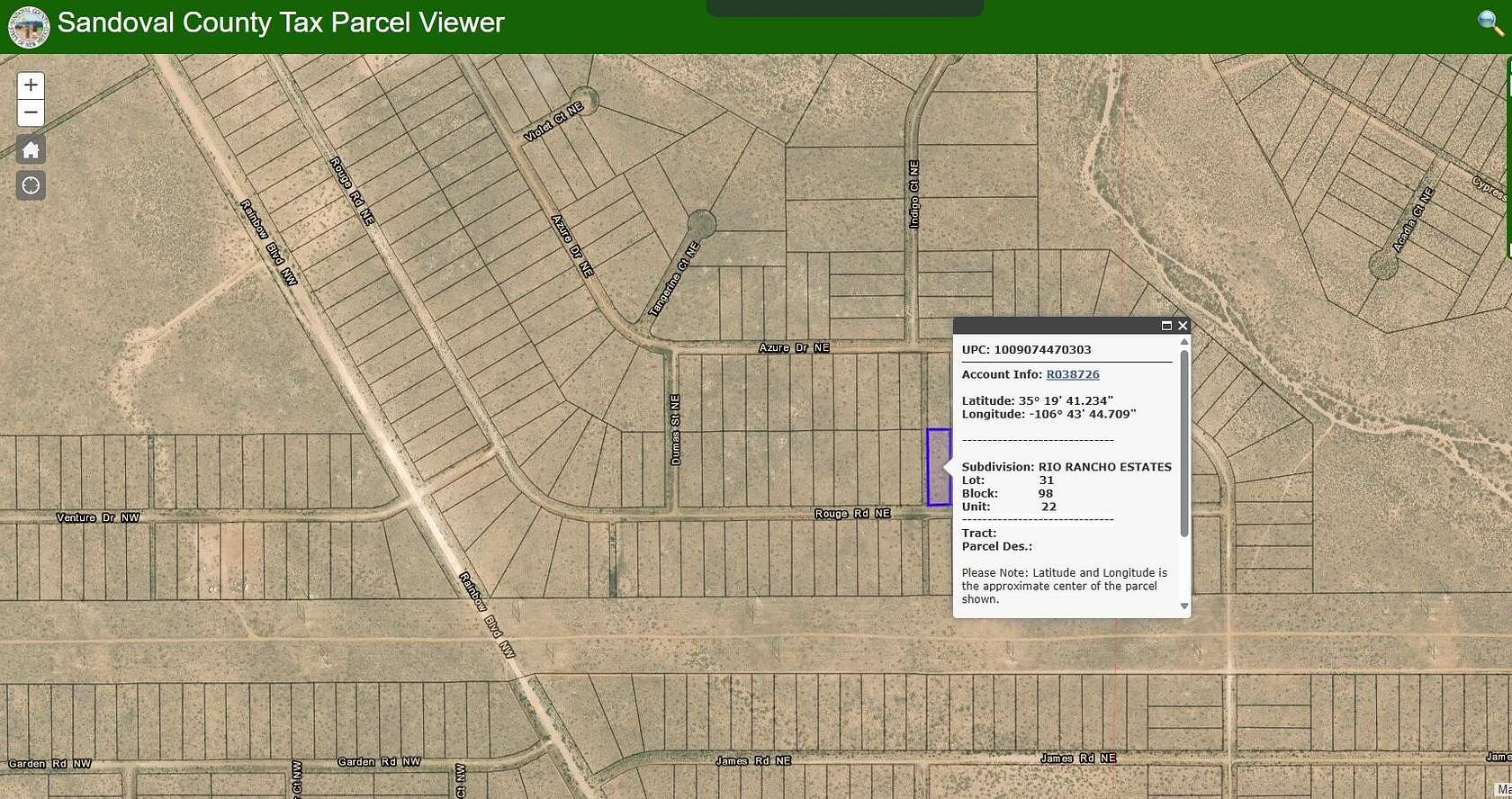The width and height of the screenshot is (1512, 799).
Task: Click the Tangerine Ct NE street label
Action: [x=674, y=279]
